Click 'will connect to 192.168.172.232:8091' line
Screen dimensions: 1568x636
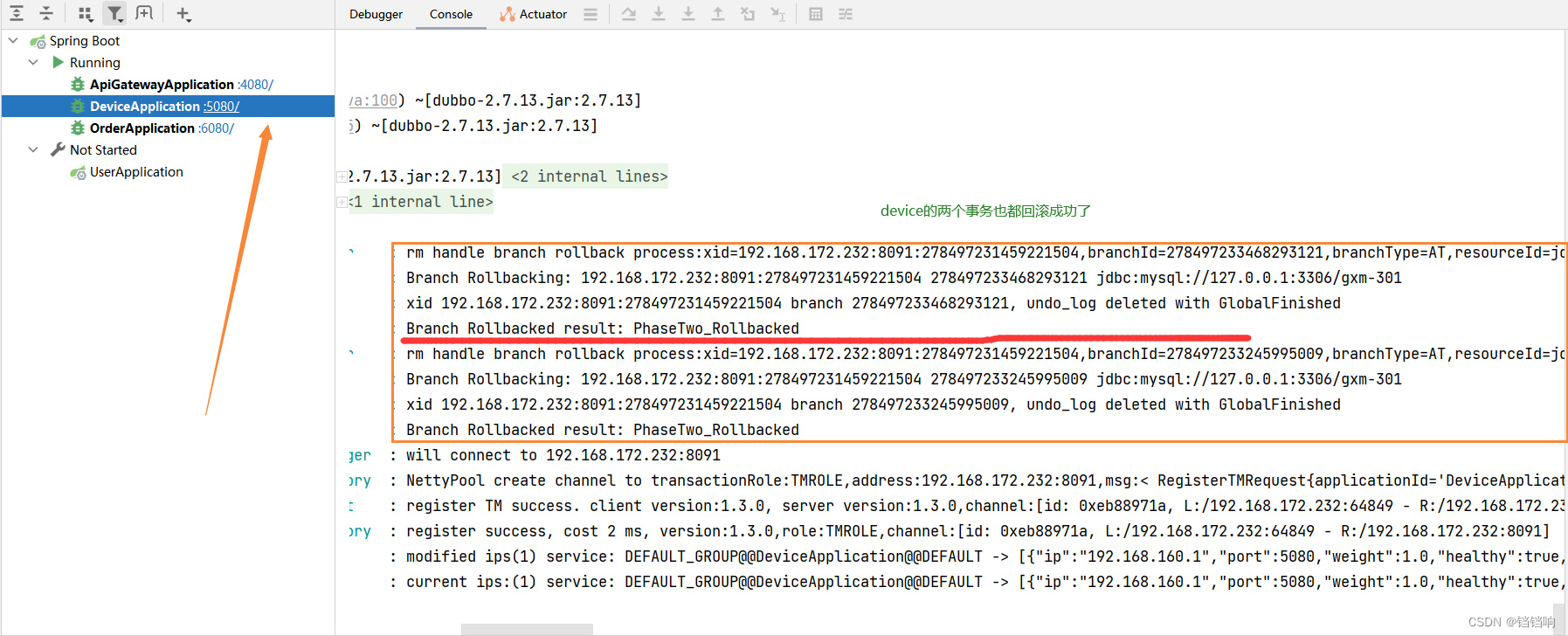pos(563,455)
